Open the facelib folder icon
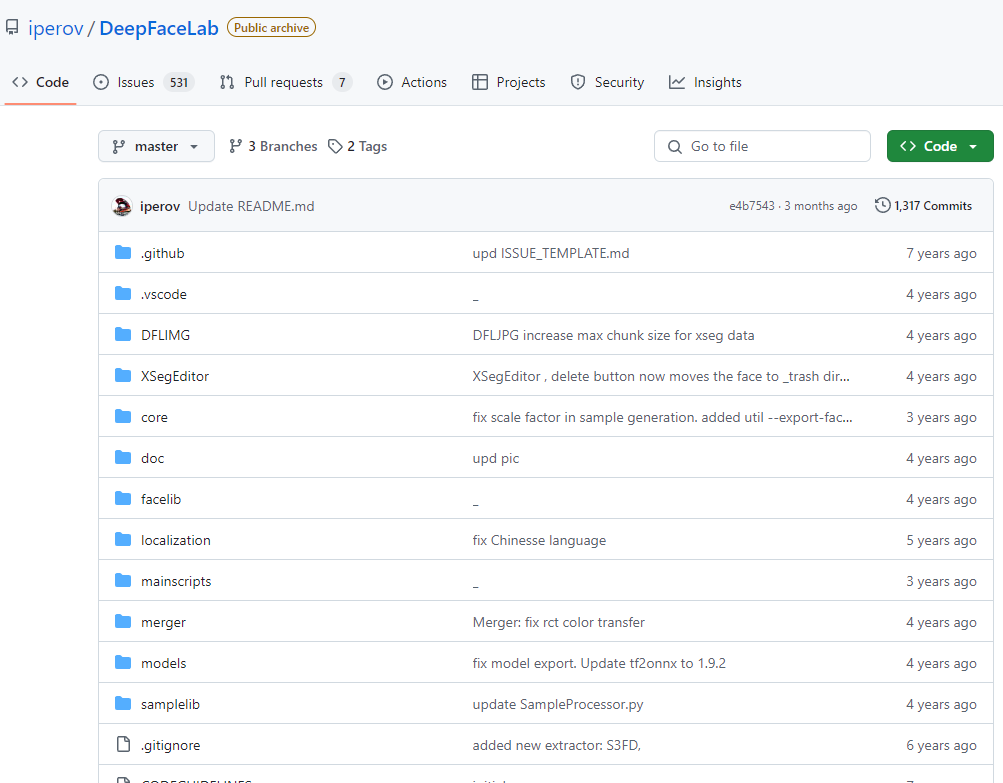The width and height of the screenshot is (1003, 783). pos(123,498)
